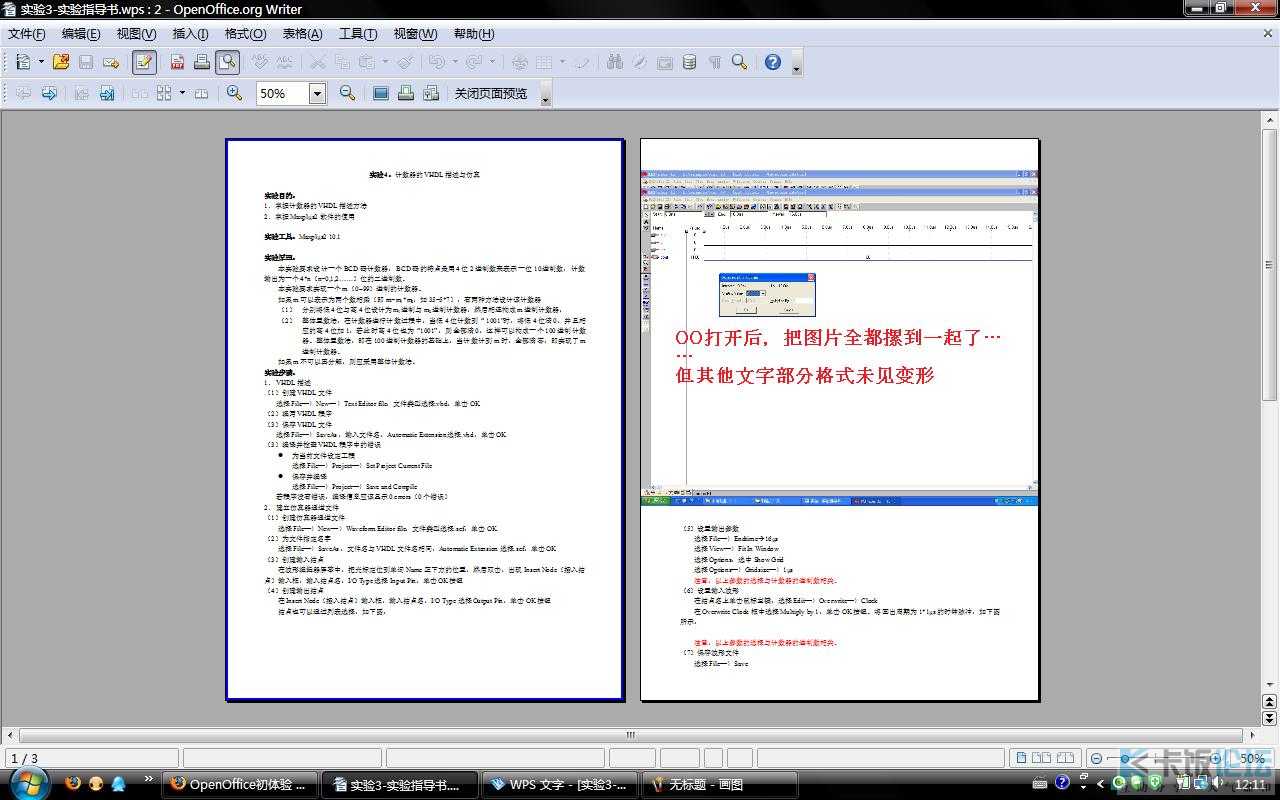Select single-page view layout in status bar
Viewport: 1280px width, 800px height.
[x=1020, y=759]
